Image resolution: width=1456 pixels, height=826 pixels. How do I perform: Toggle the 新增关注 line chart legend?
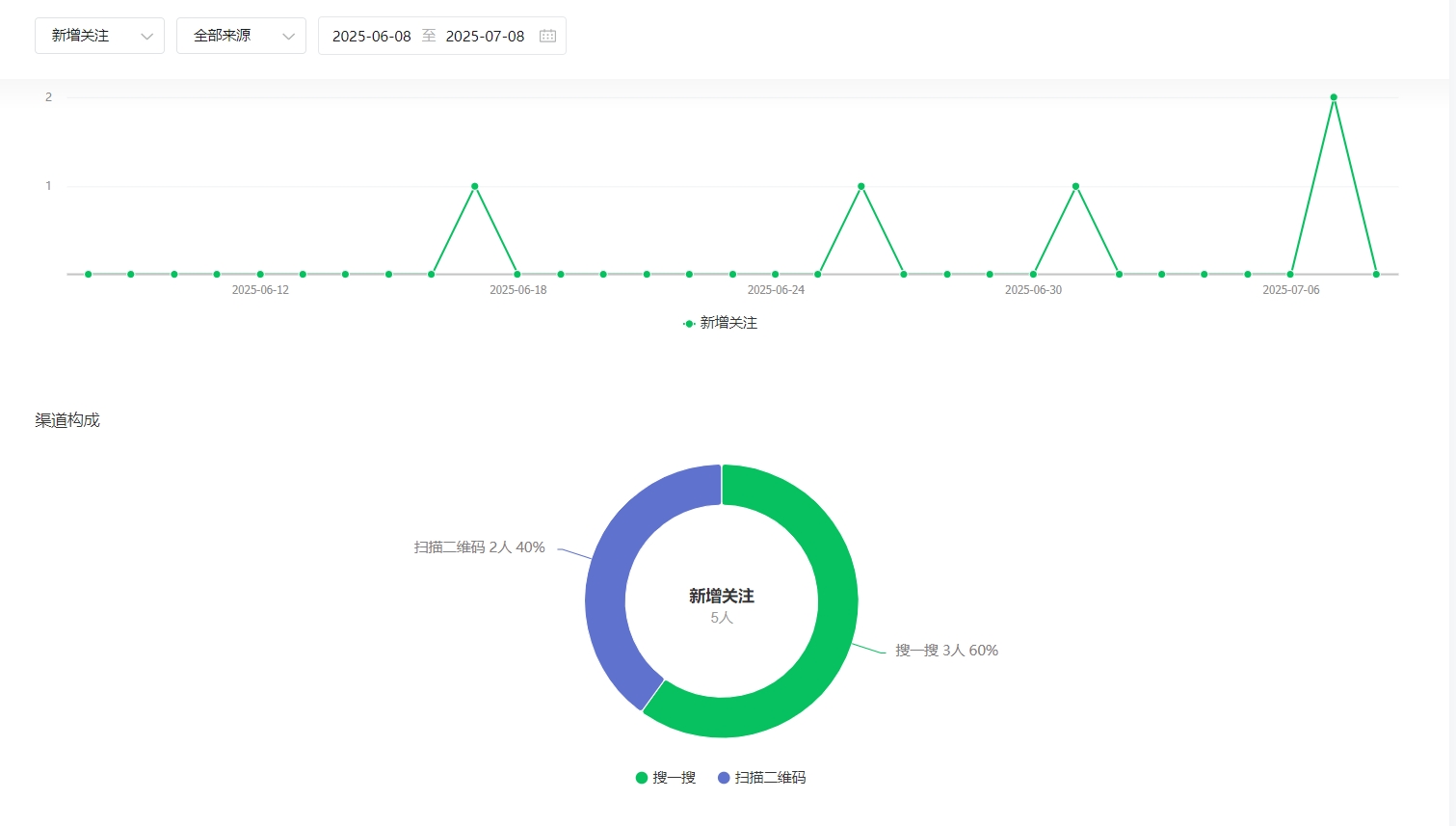click(x=720, y=323)
